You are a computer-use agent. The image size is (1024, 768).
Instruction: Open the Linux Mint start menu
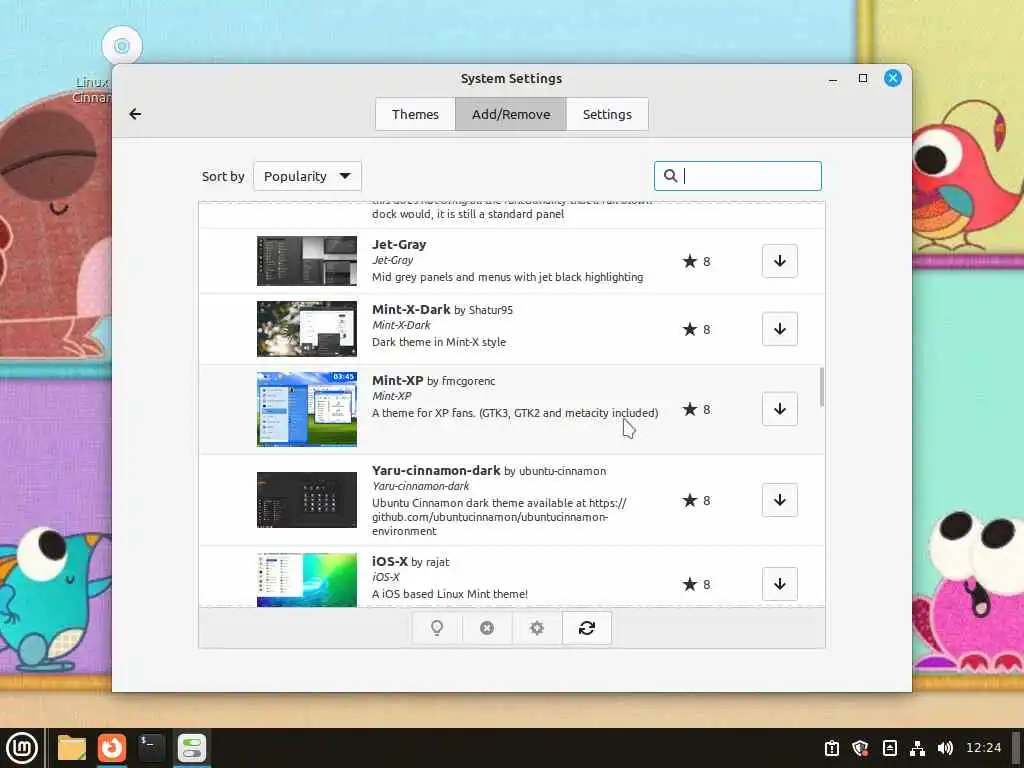22,748
